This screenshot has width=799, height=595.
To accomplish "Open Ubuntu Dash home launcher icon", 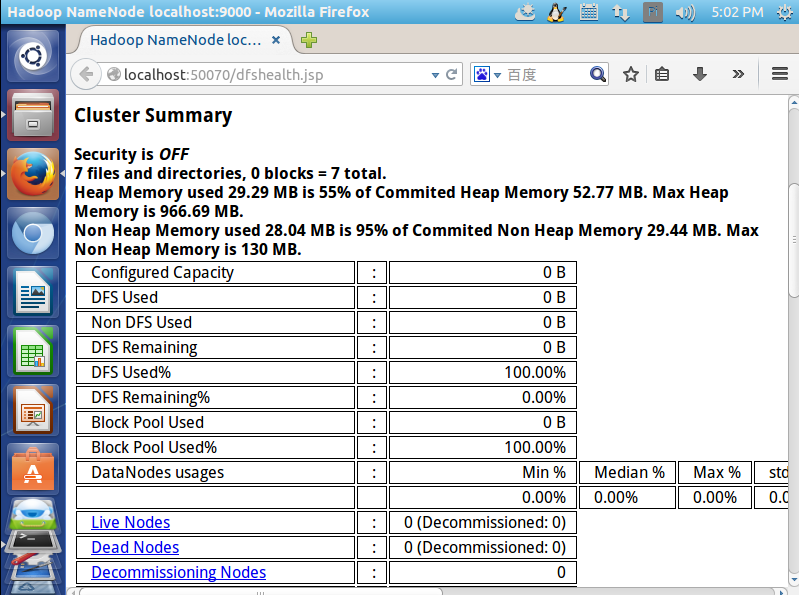I will [x=33, y=56].
